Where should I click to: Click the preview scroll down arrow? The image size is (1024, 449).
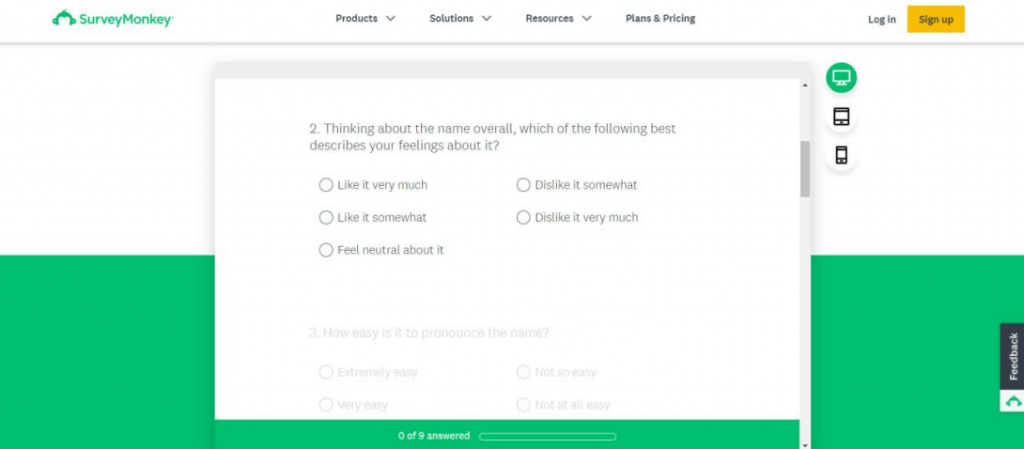805,444
